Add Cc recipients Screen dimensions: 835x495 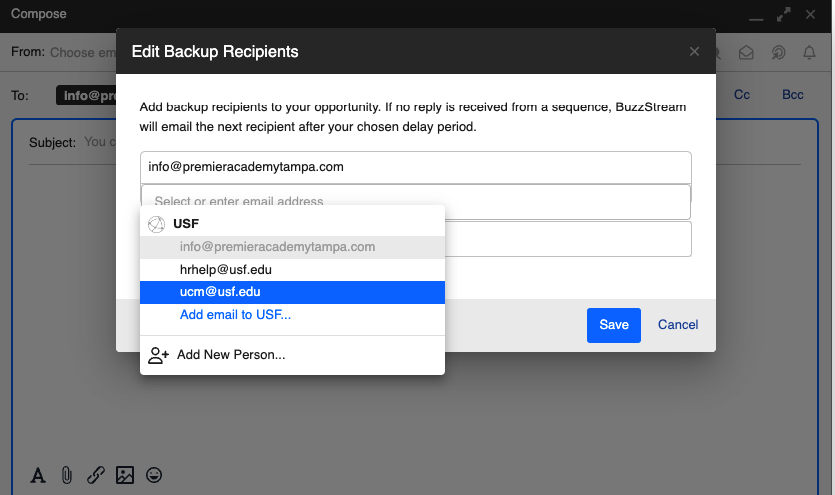click(741, 95)
